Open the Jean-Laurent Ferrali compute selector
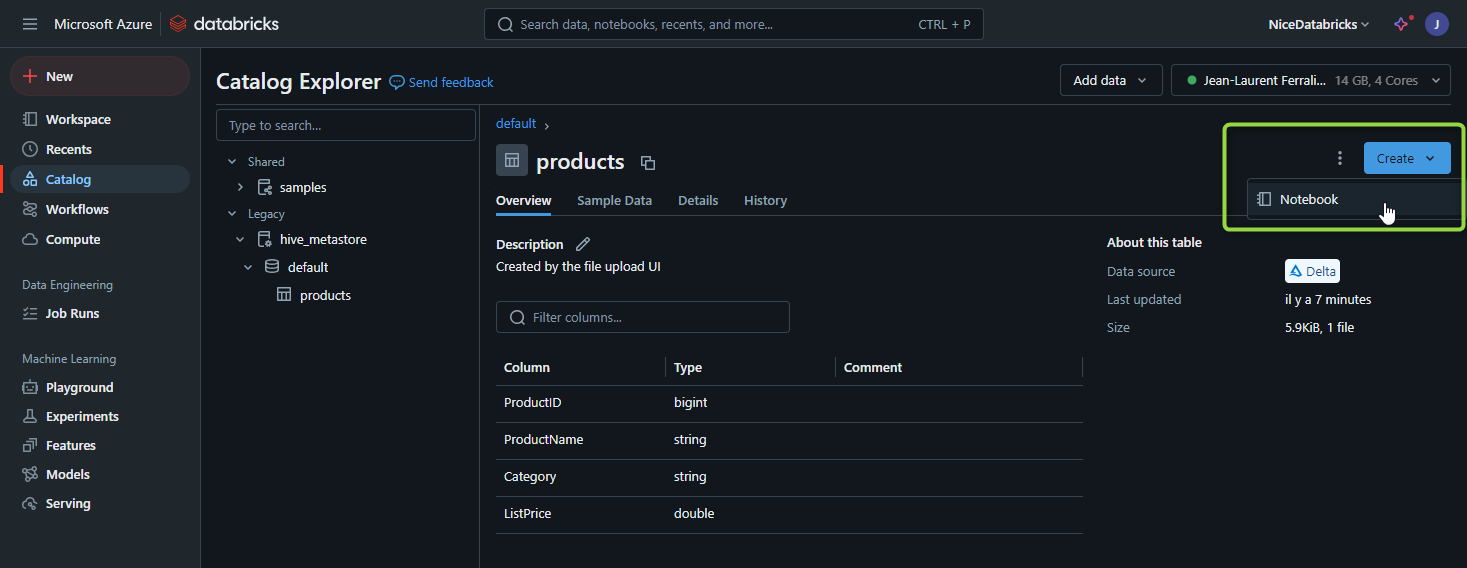This screenshot has width=1467, height=568. (1311, 80)
